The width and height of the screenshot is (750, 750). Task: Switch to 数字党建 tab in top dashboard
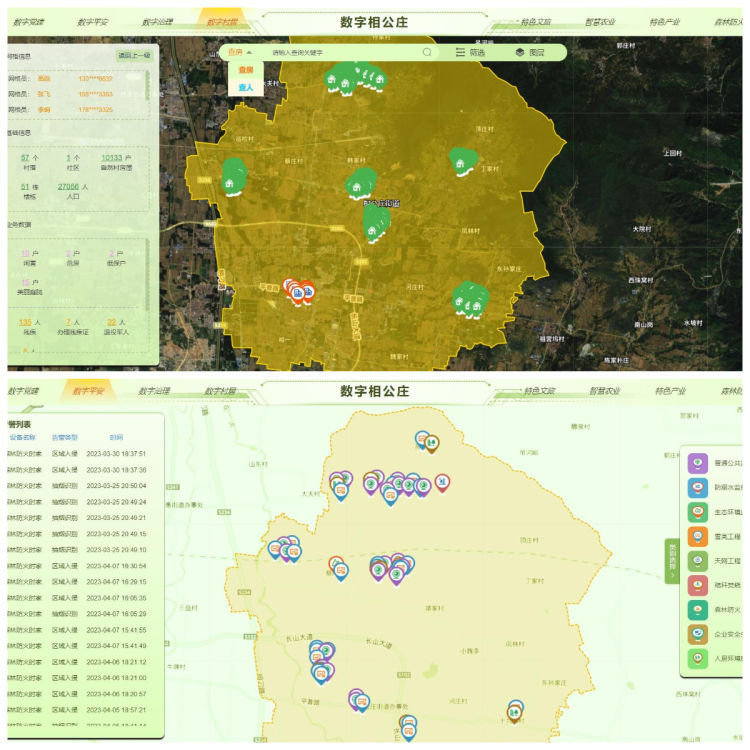[x=29, y=22]
